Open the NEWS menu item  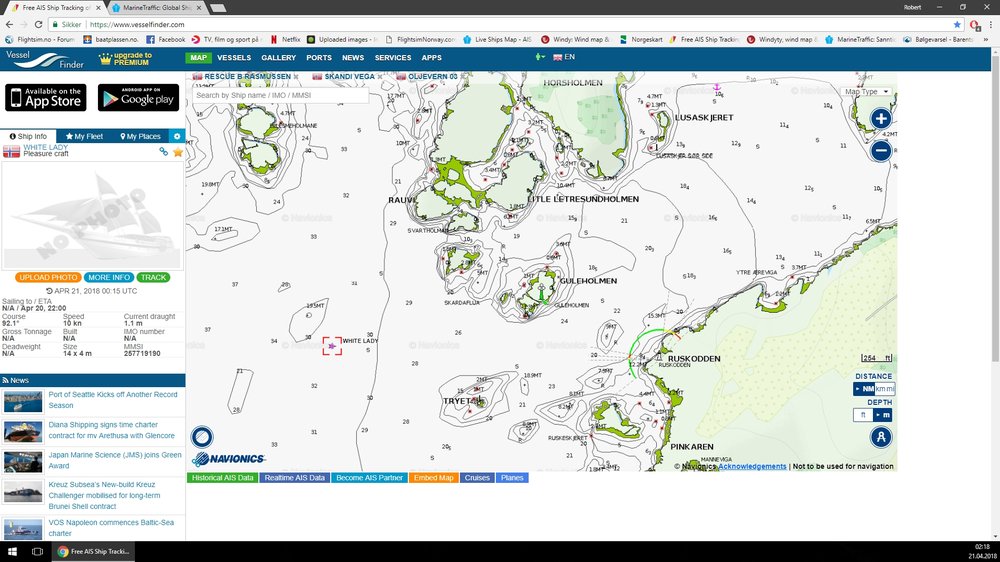click(x=353, y=57)
